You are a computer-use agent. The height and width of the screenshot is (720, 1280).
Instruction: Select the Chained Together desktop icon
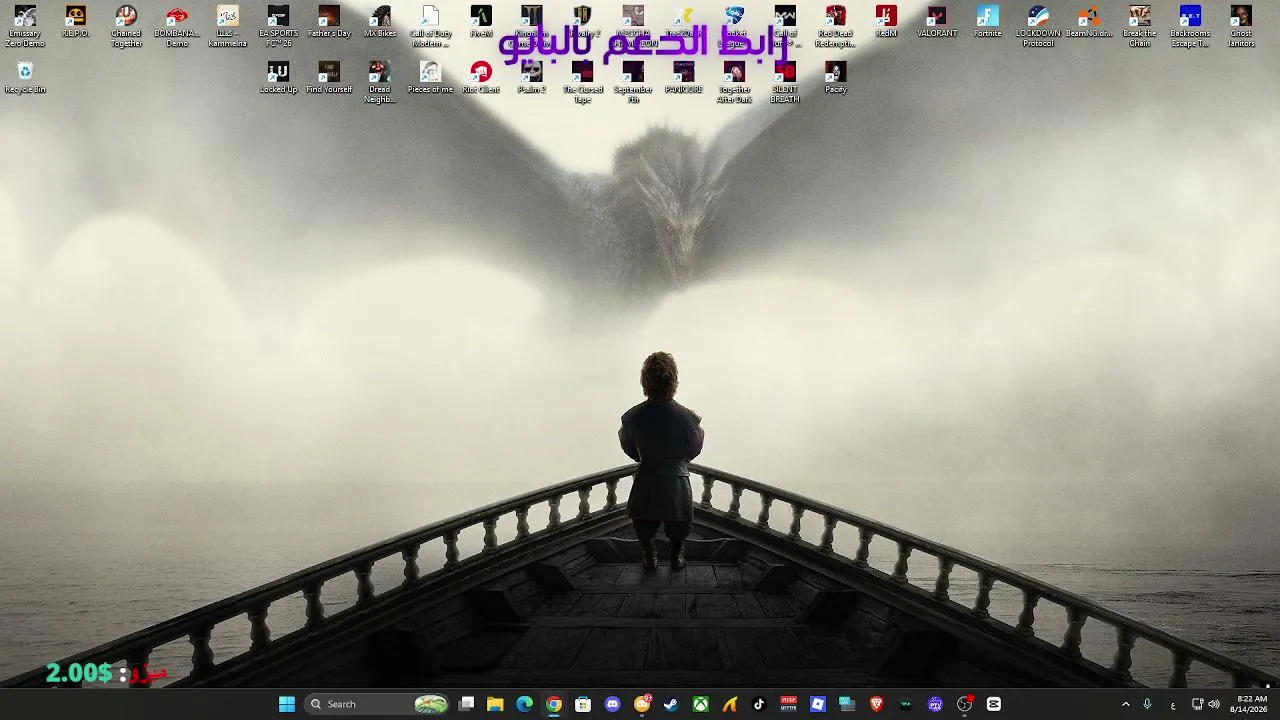coord(126,27)
